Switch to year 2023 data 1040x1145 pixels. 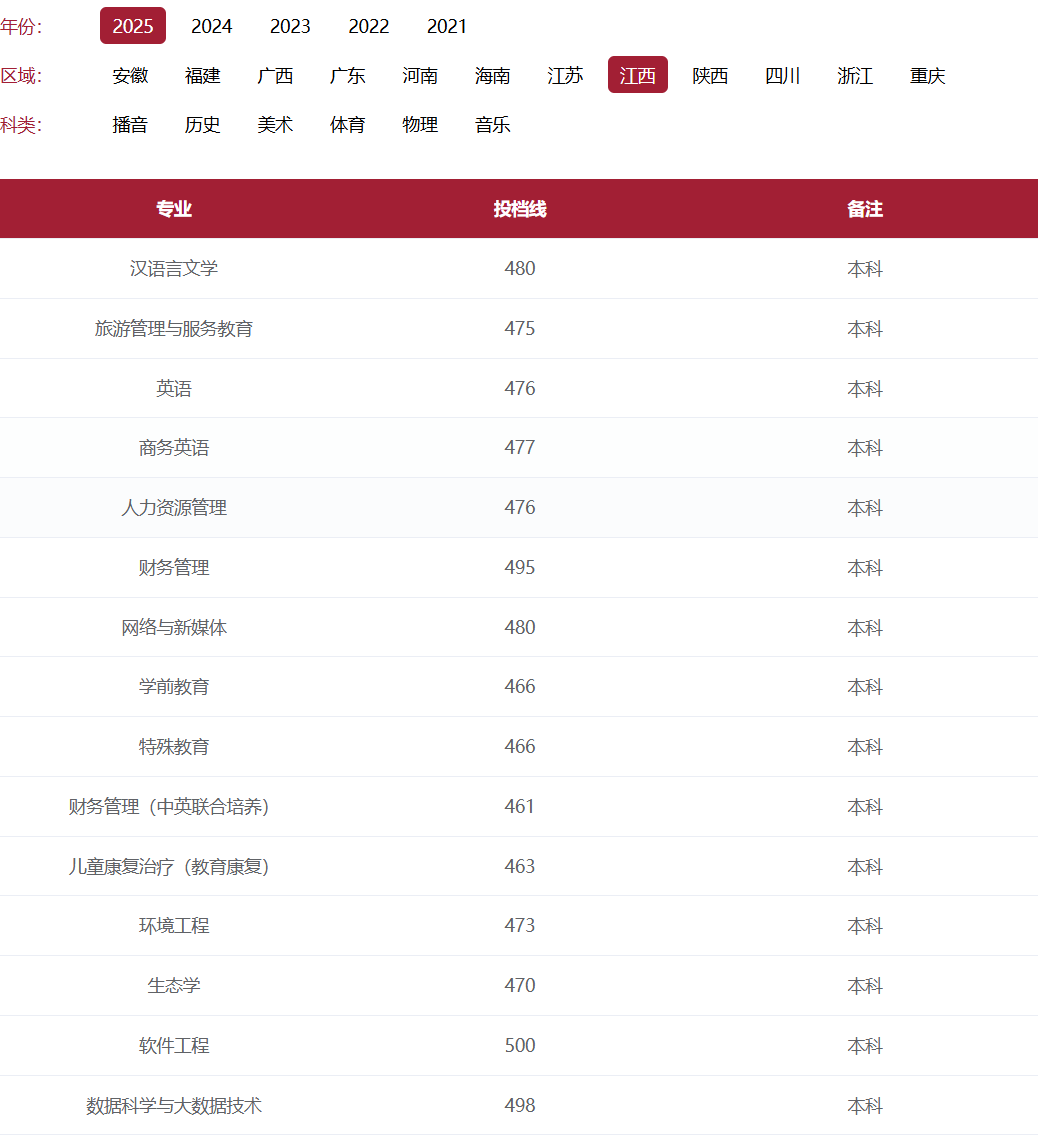290,26
